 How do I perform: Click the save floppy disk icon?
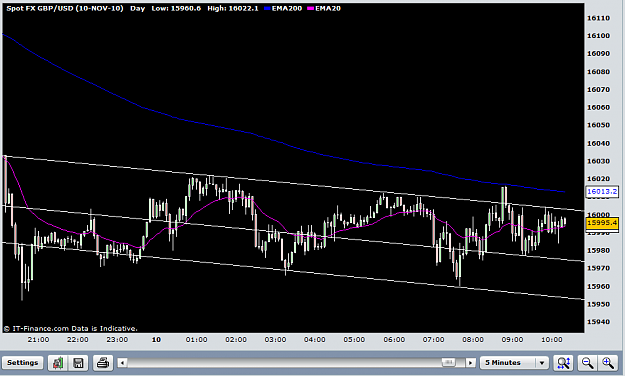pos(78,362)
